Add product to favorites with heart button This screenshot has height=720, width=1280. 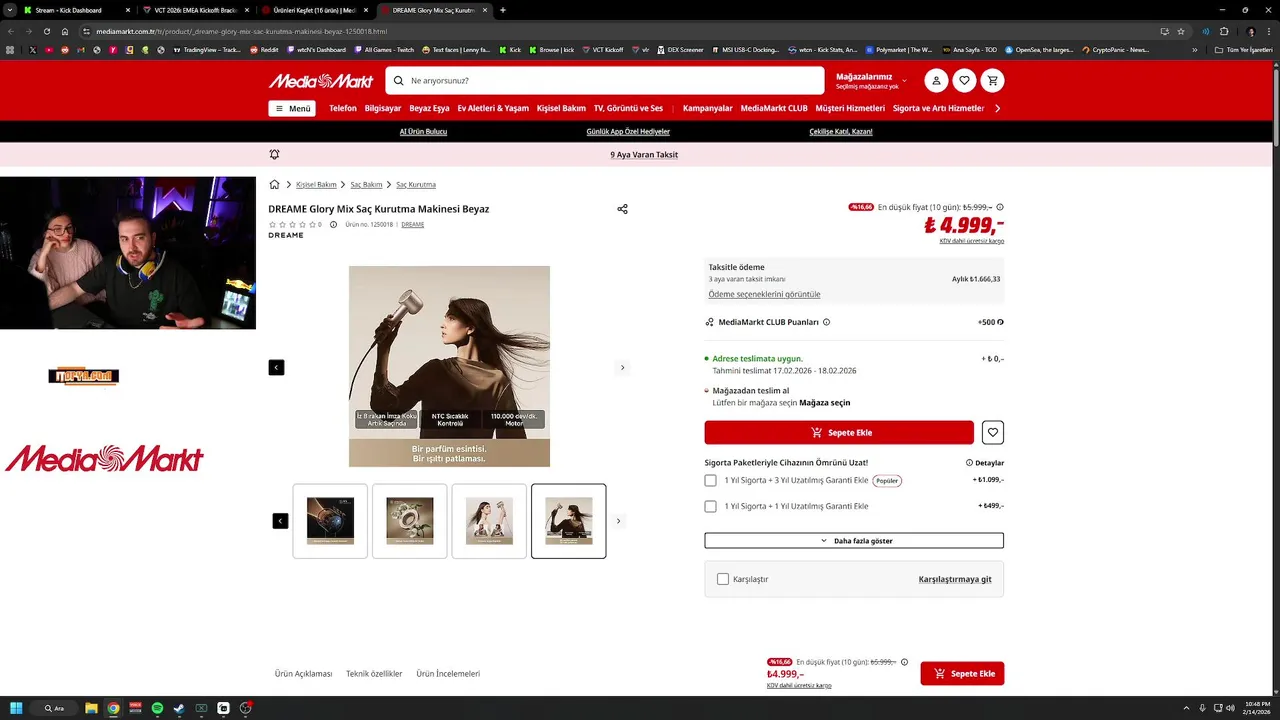pos(992,433)
